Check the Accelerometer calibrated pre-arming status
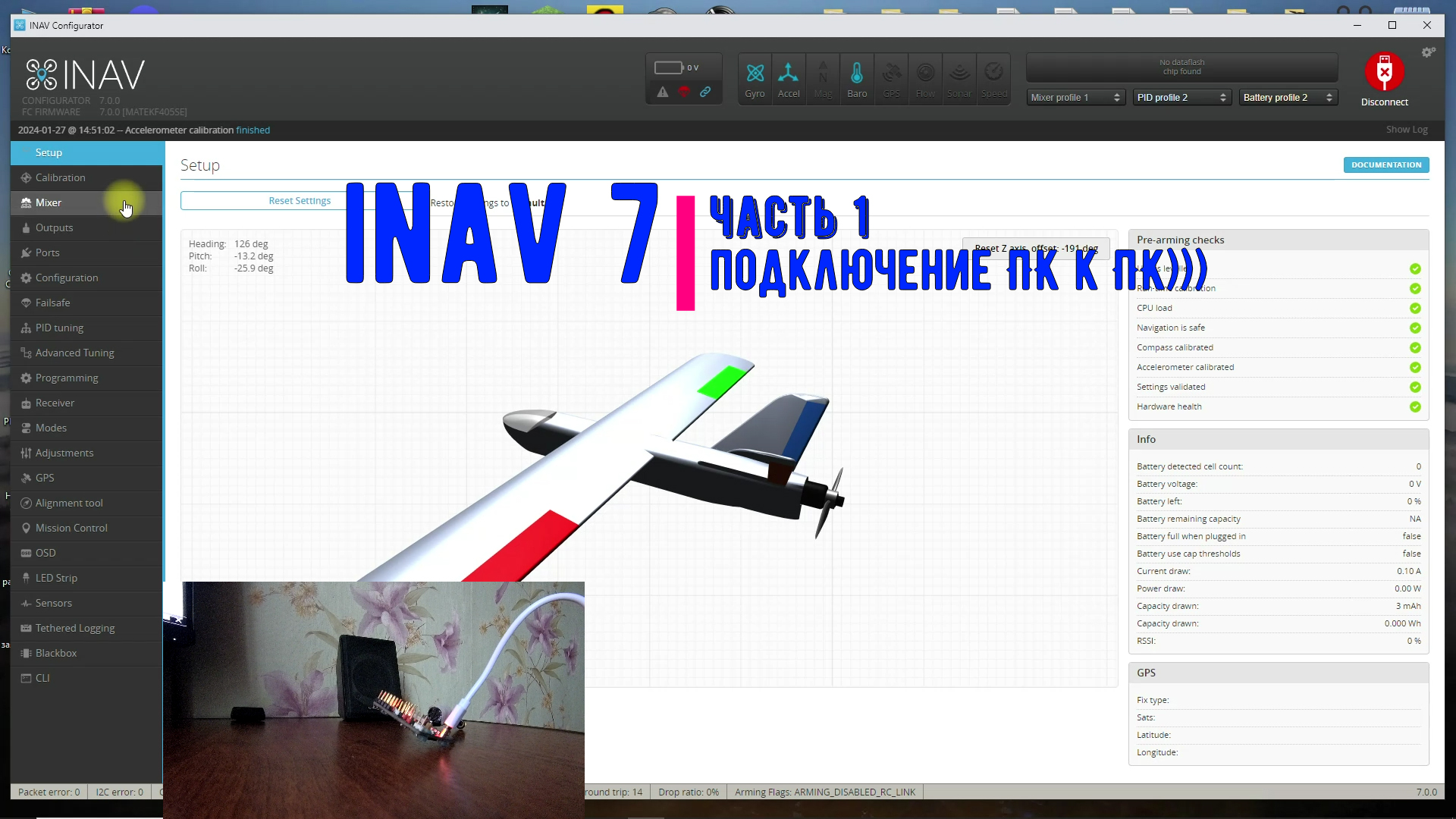This screenshot has width=1456, height=819. [1415, 367]
